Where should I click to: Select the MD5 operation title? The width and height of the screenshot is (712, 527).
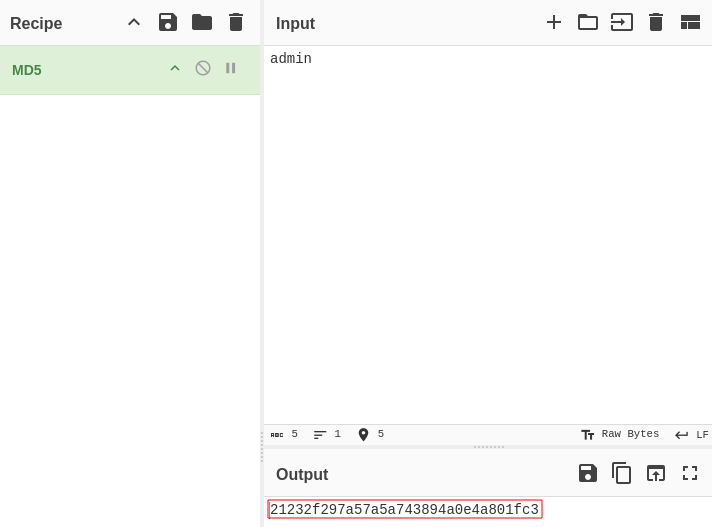pos(27,70)
